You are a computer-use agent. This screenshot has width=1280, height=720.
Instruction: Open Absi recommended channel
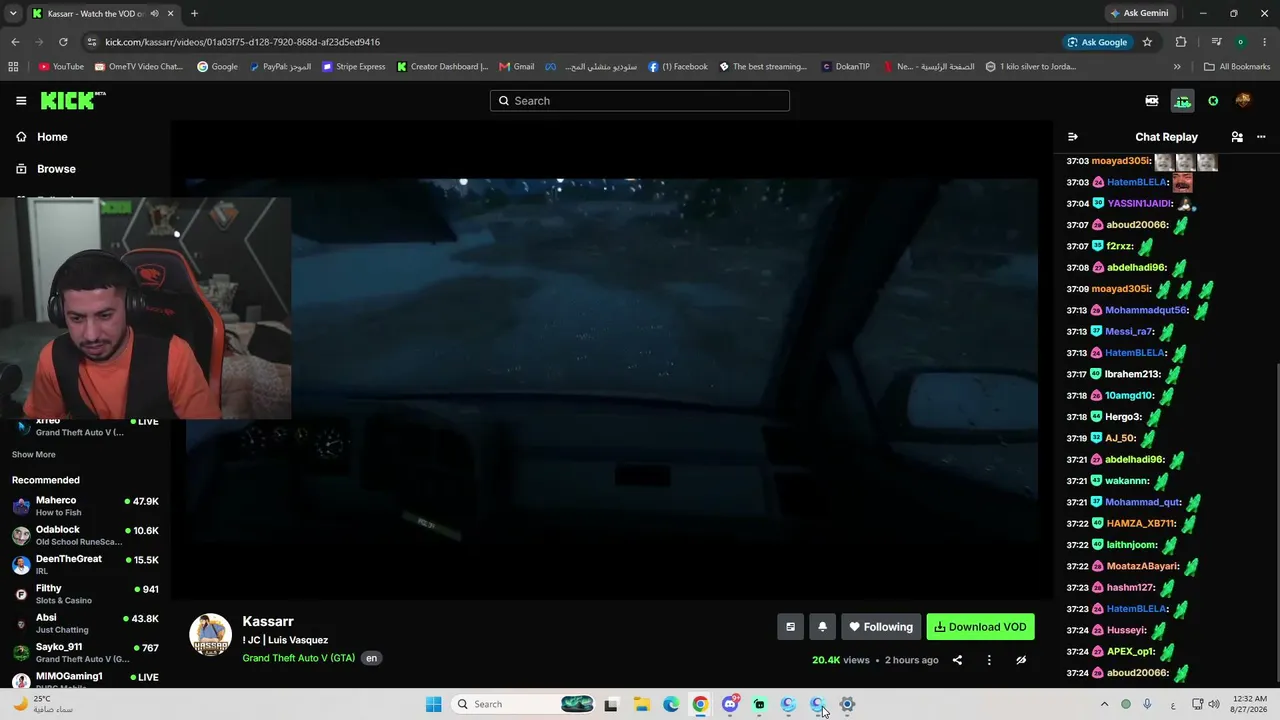click(85, 623)
